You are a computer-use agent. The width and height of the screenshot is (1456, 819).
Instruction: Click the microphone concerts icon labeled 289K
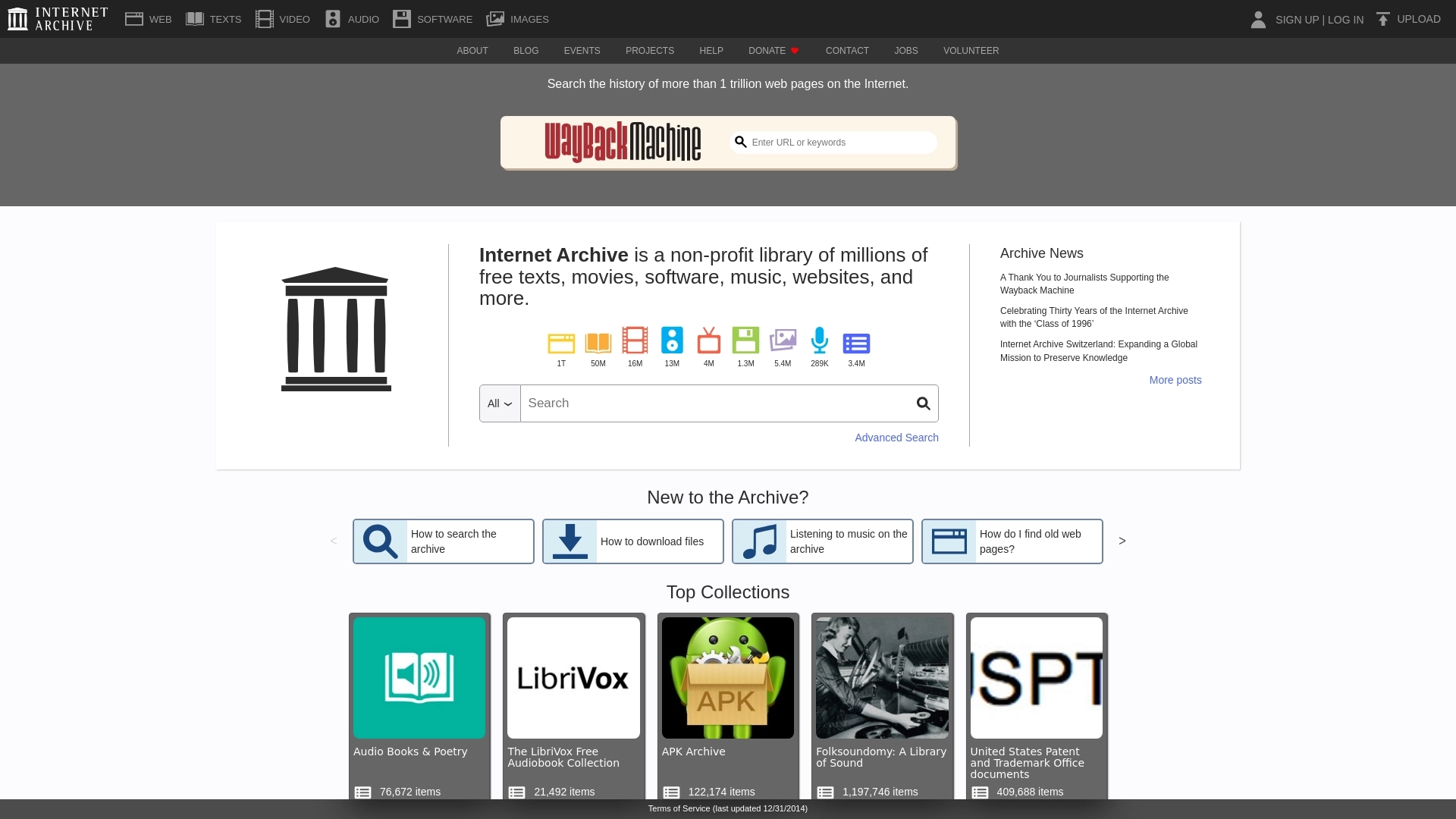pos(820,340)
